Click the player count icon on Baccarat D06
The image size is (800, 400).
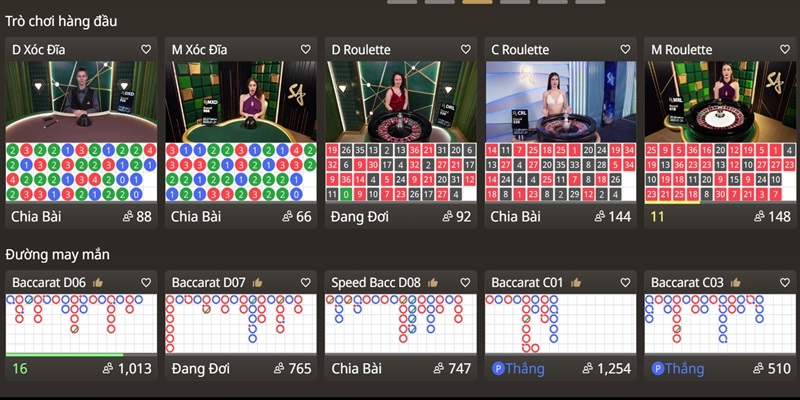coord(108,369)
